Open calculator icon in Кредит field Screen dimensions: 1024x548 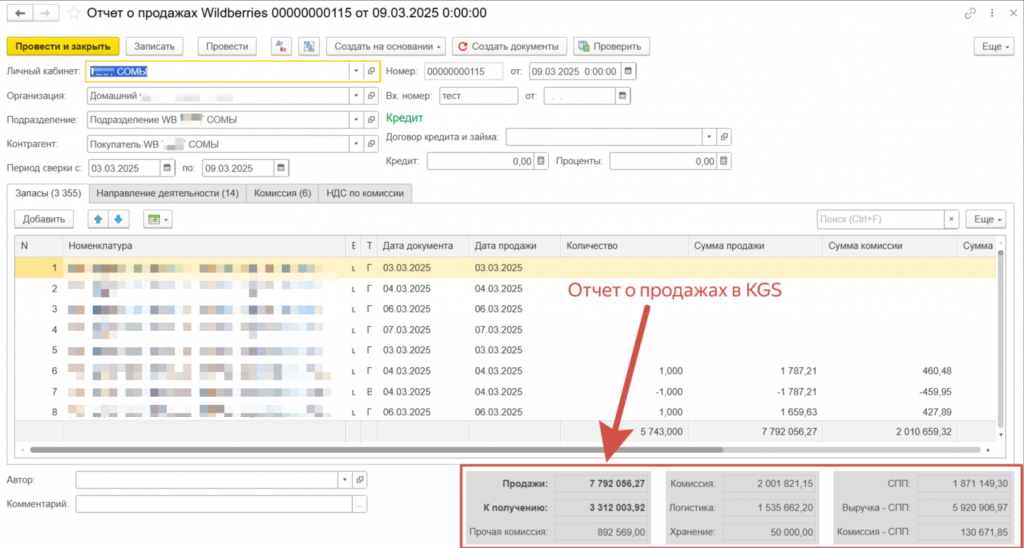coord(541,161)
